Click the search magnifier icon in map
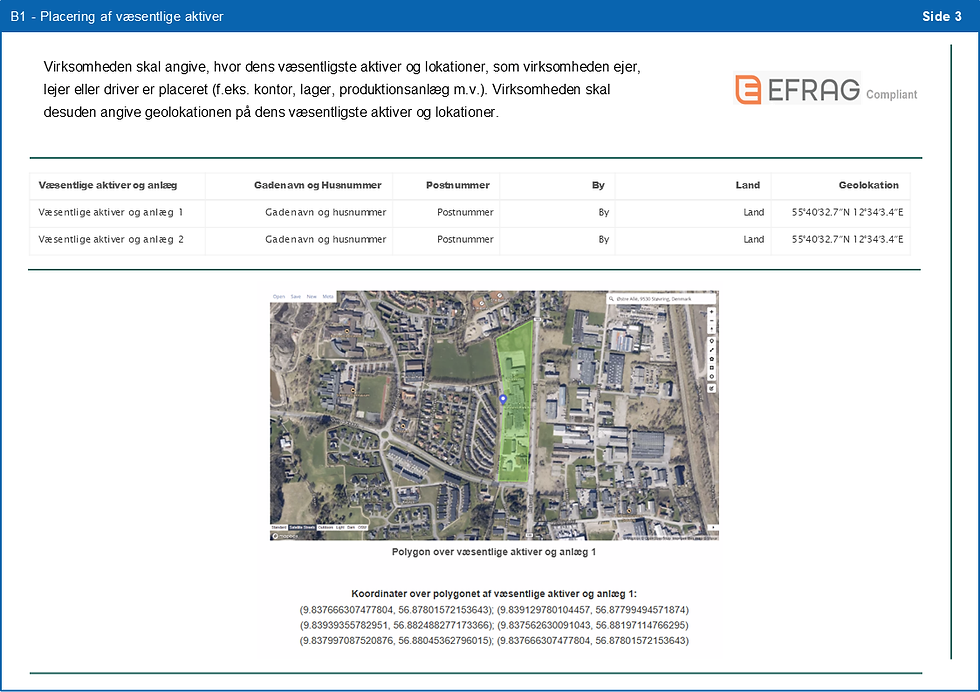980x692 pixels. pos(611,299)
